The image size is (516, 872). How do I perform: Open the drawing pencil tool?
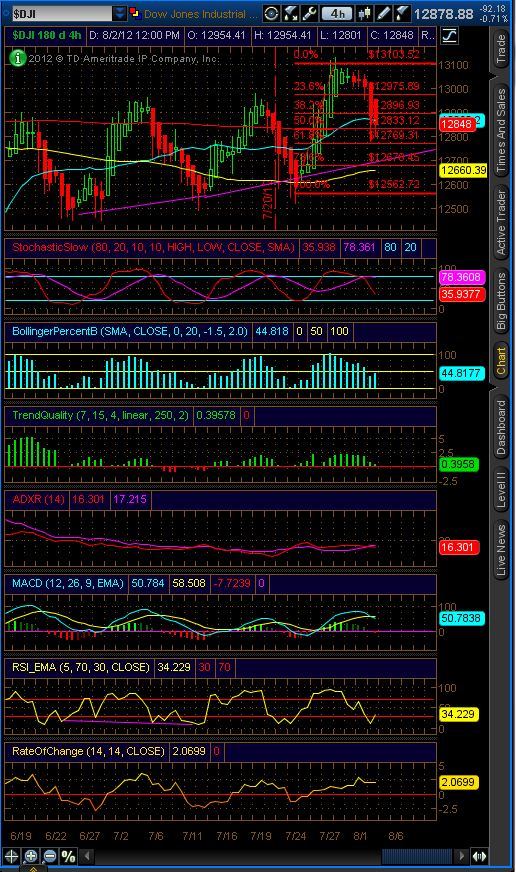tap(384, 13)
